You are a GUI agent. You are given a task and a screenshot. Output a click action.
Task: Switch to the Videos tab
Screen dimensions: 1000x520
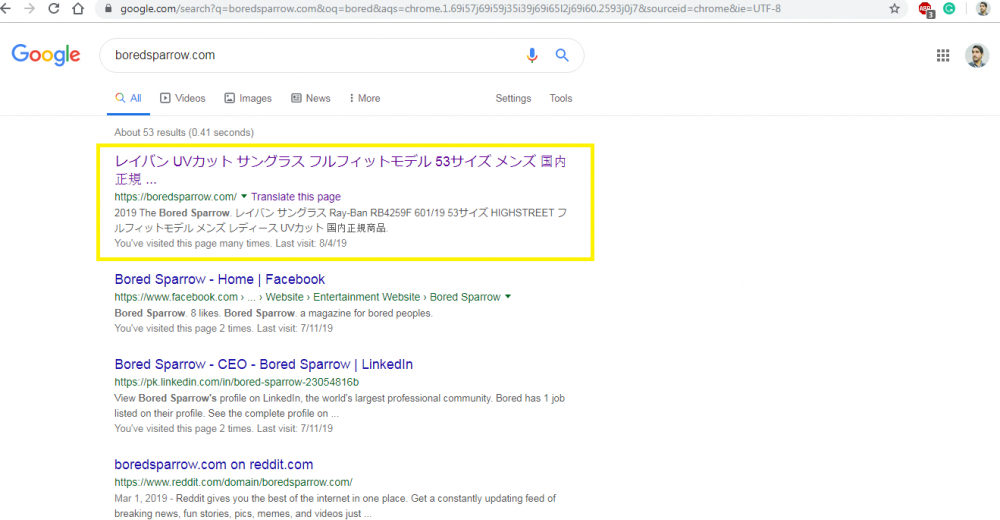(182, 98)
